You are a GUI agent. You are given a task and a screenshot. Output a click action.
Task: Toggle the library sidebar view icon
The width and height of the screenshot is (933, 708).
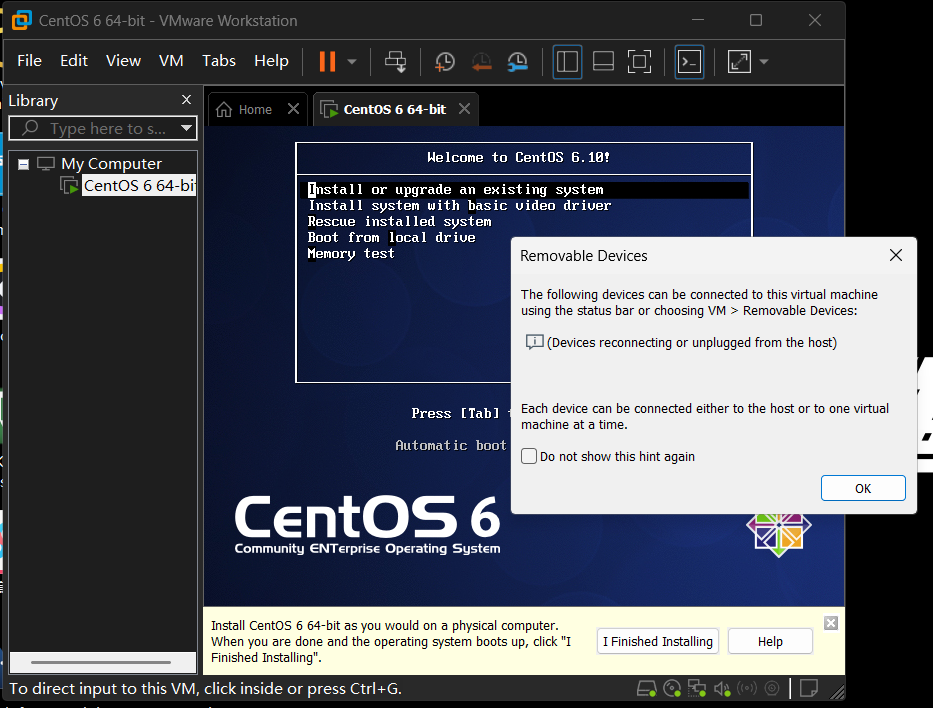click(567, 61)
